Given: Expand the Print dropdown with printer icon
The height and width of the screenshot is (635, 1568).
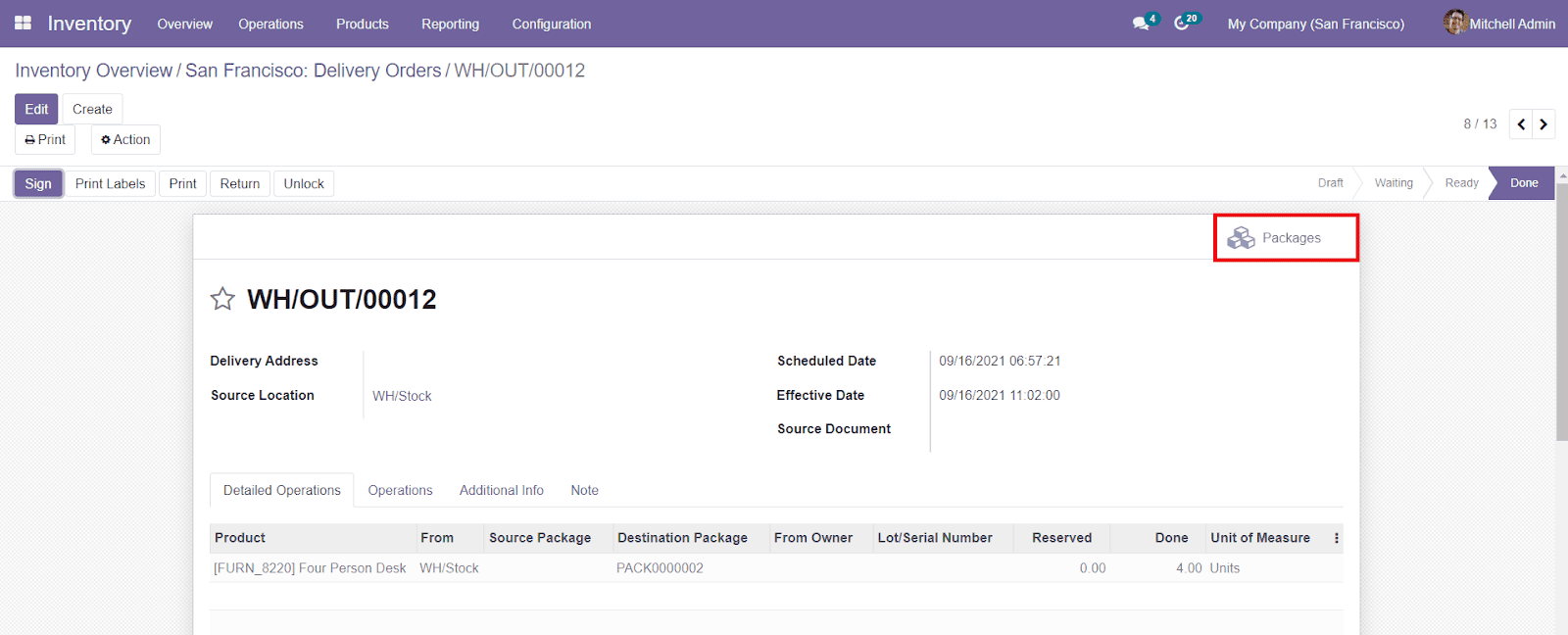Looking at the screenshot, I should click(x=45, y=139).
